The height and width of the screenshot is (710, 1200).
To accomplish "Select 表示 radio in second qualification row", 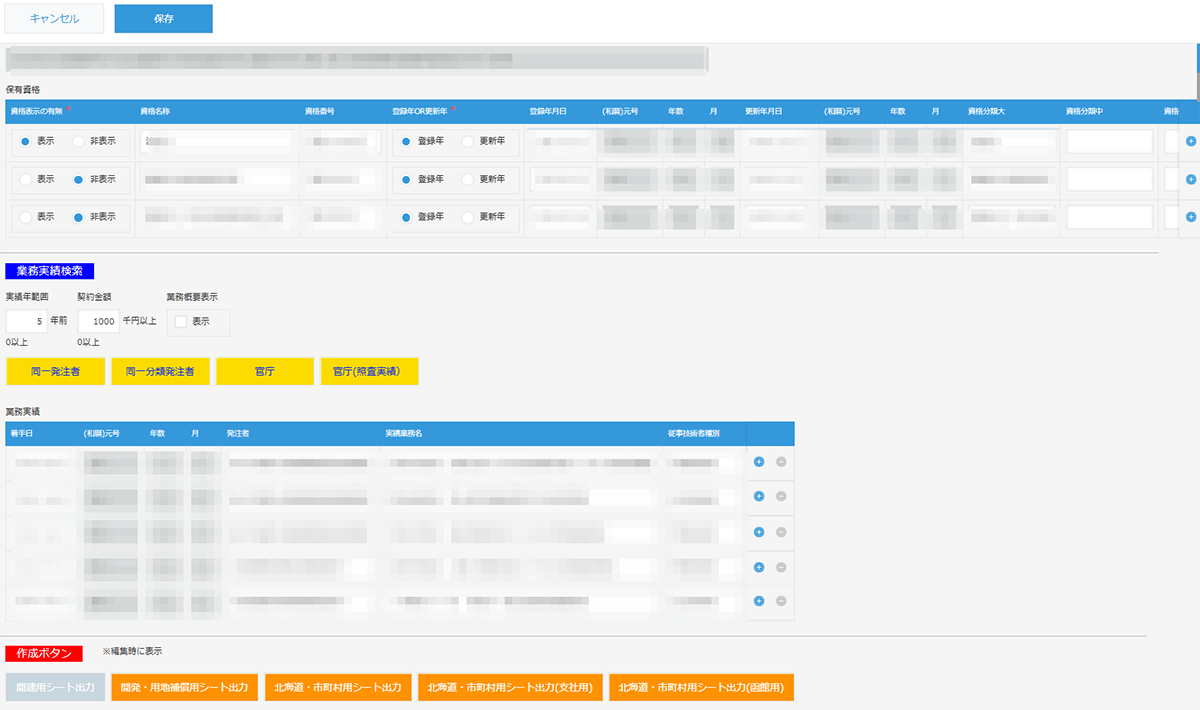I will 26,179.
